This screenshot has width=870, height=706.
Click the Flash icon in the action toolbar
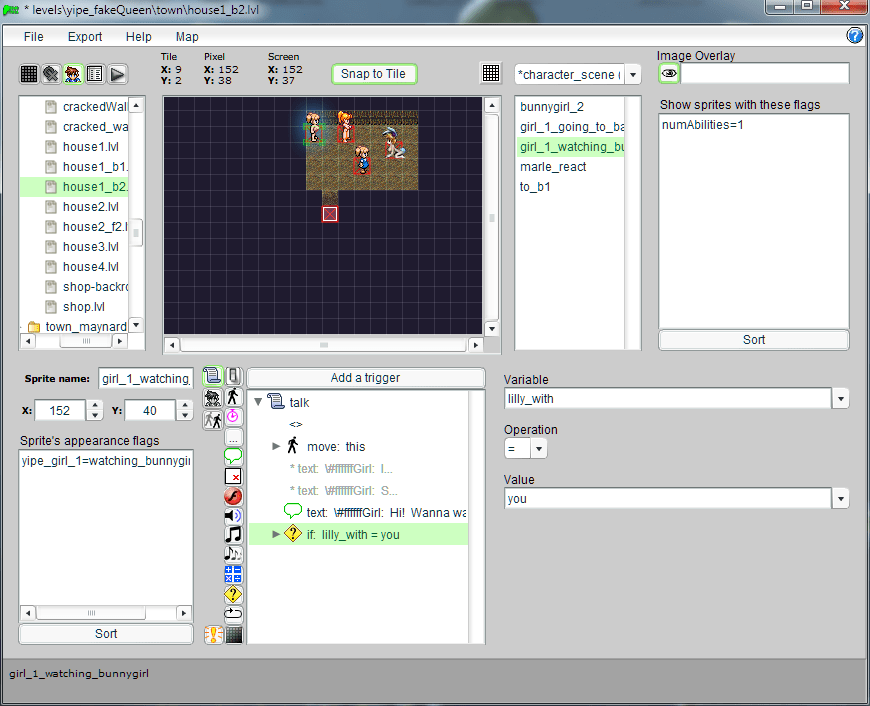click(x=233, y=496)
